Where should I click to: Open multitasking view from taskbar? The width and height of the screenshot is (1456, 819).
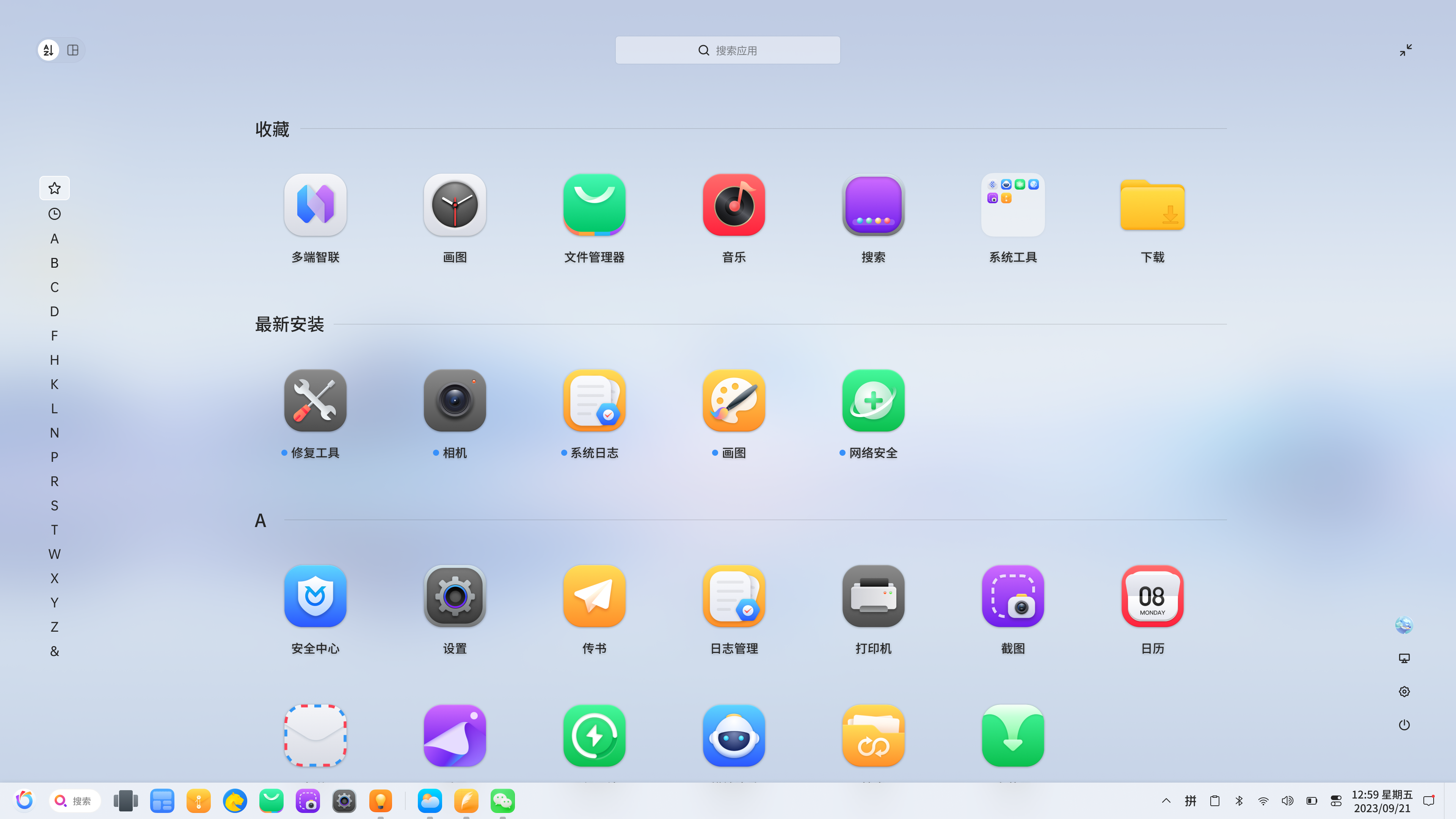[126, 801]
